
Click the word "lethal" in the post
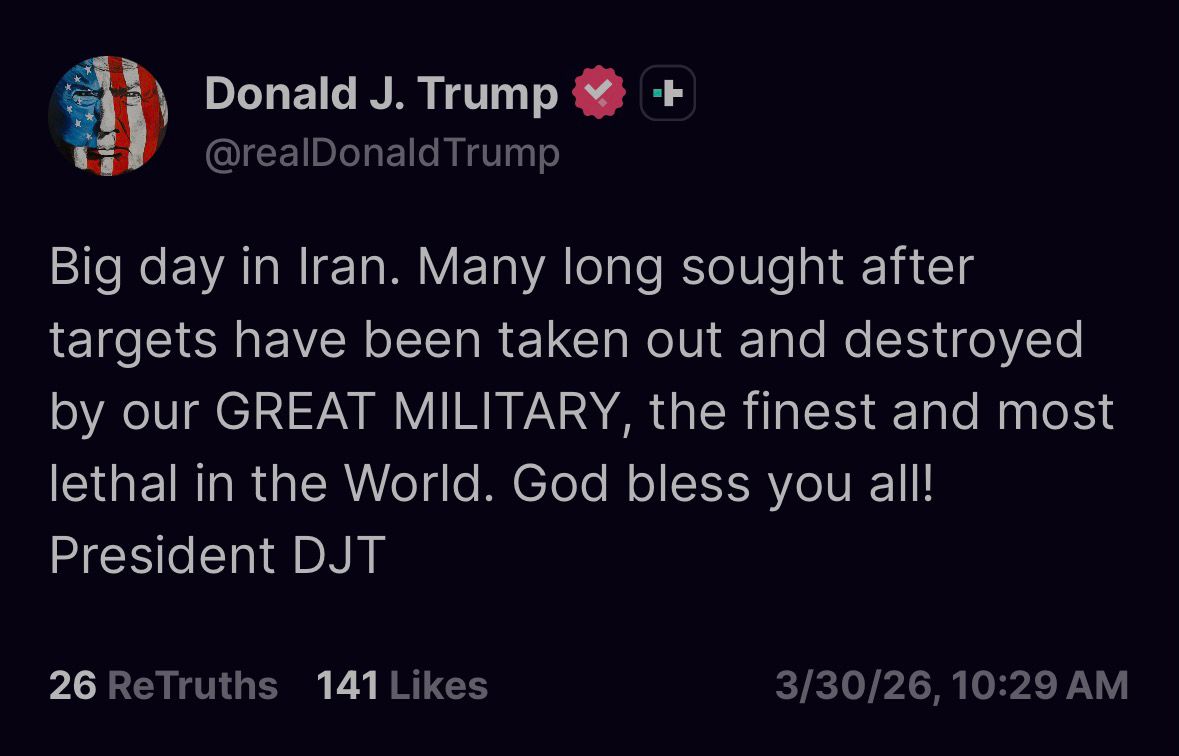pyautogui.click(x=112, y=484)
